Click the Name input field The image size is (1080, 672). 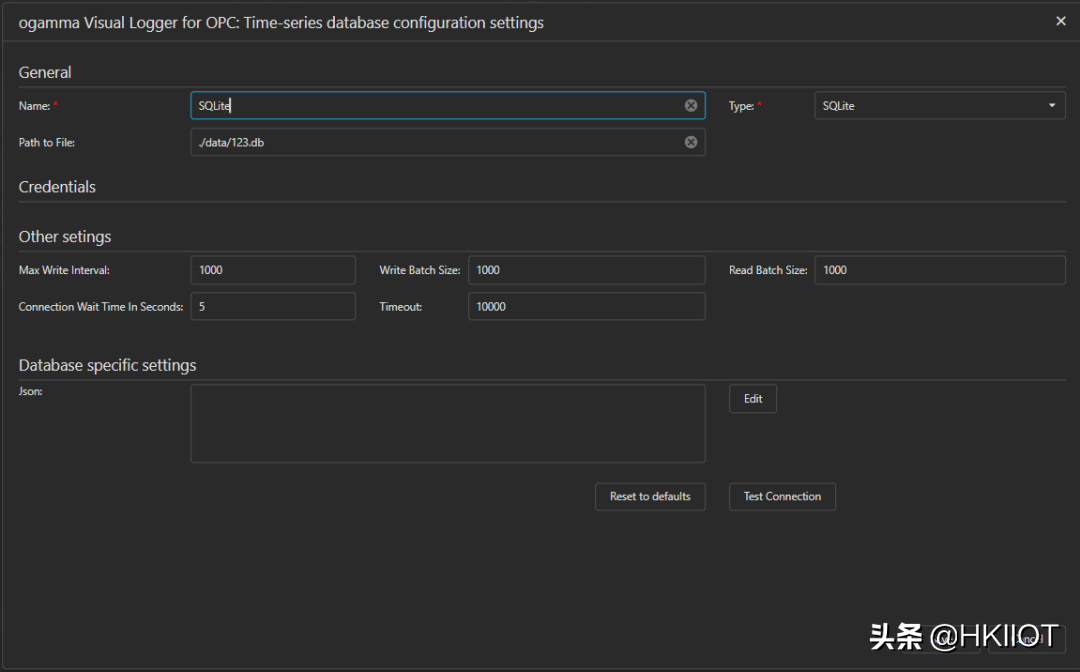click(448, 105)
